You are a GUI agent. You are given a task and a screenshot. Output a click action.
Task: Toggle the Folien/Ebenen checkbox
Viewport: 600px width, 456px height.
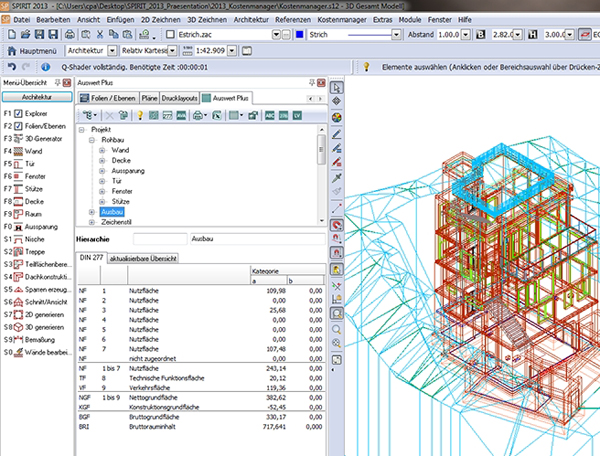coord(19,127)
